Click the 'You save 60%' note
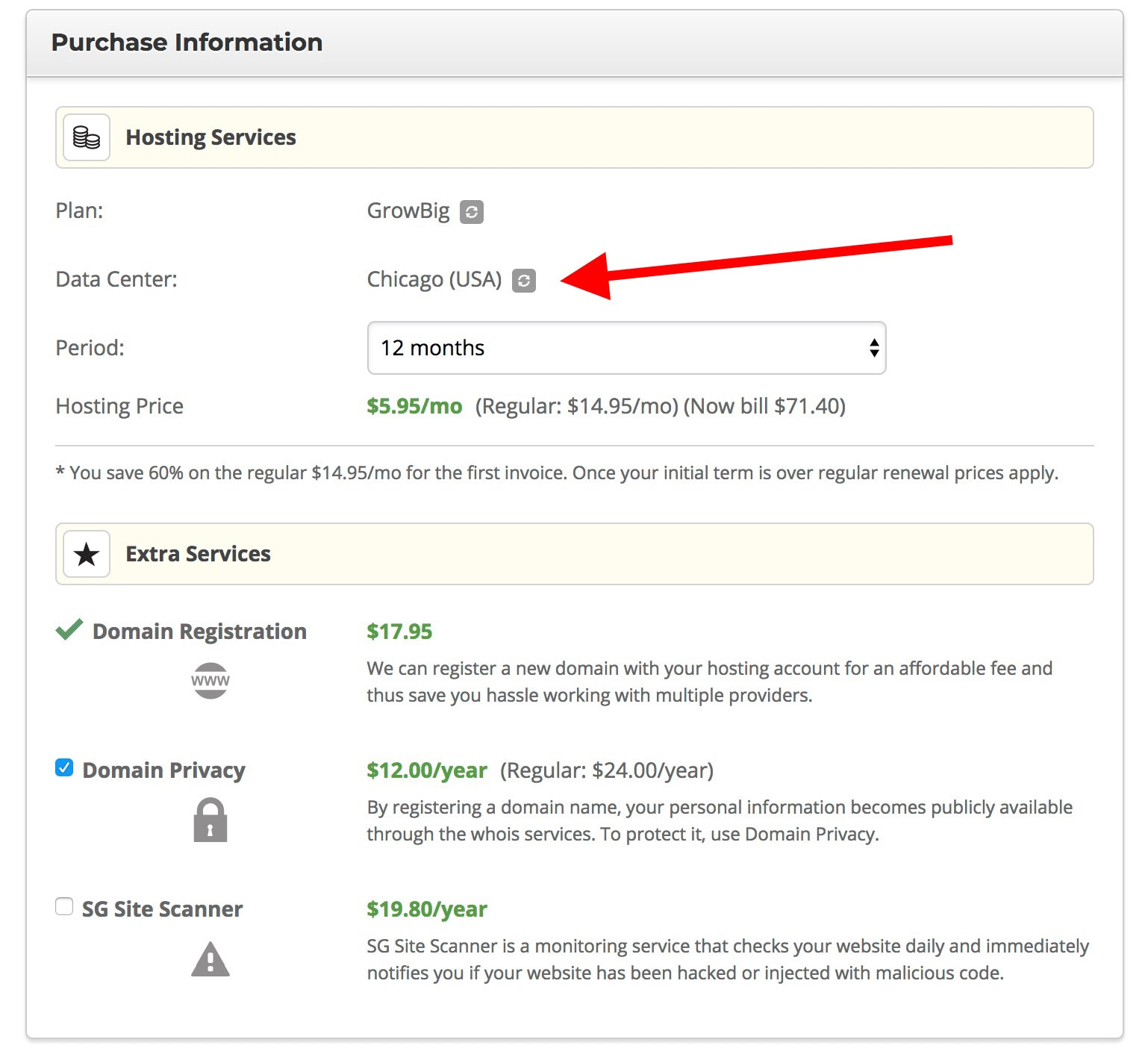The height and width of the screenshot is (1063, 1148). coord(557,473)
